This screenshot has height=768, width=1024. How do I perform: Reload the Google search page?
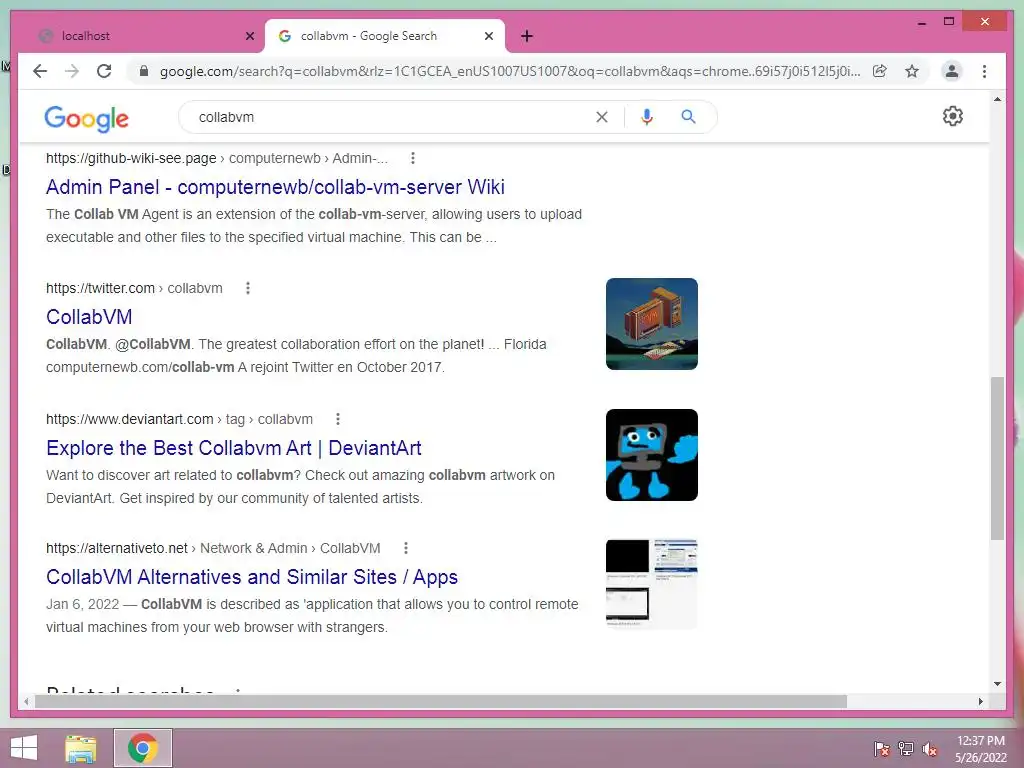point(104,71)
